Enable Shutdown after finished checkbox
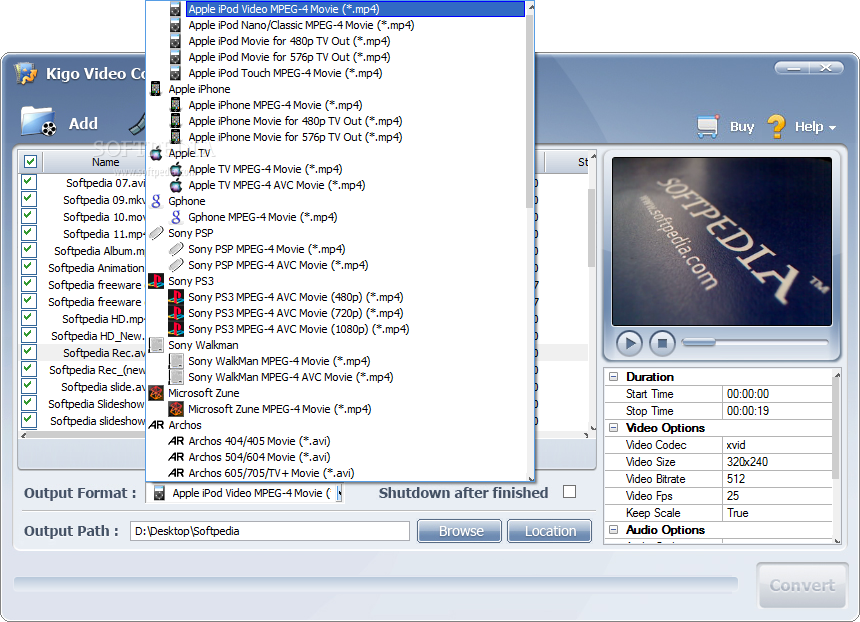860x622 pixels. click(569, 491)
